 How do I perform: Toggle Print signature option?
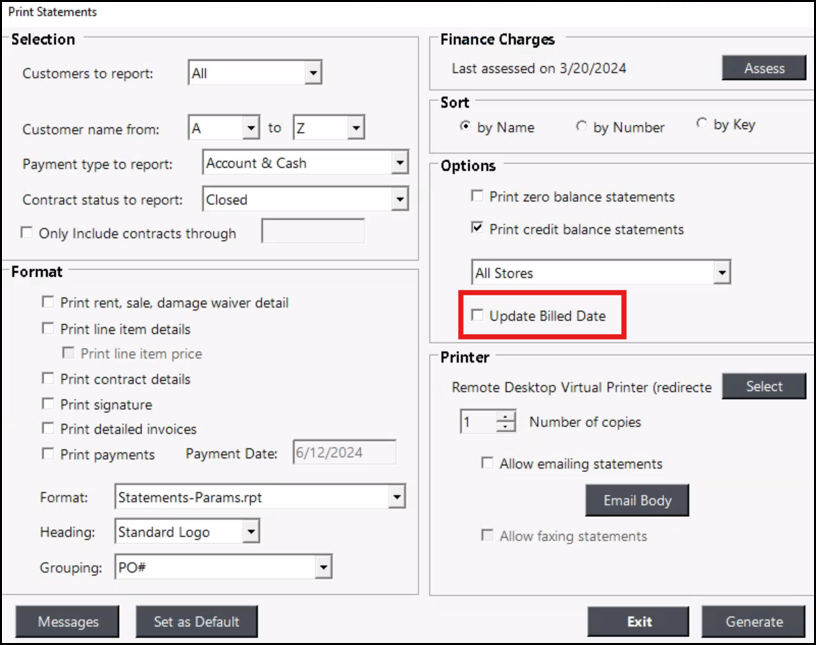coord(48,405)
